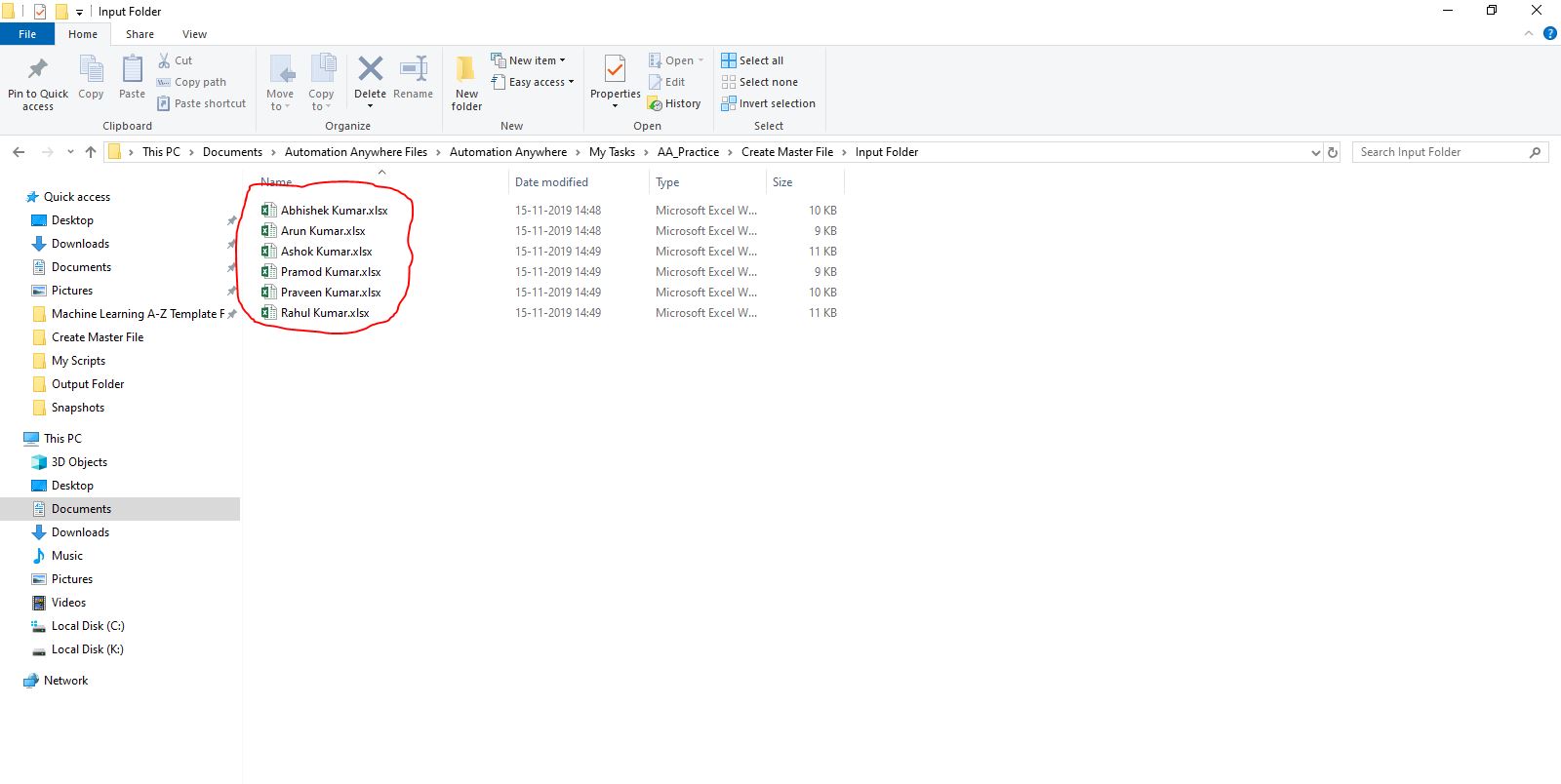Open Properties from the ribbon
The image size is (1561, 784).
click(615, 82)
